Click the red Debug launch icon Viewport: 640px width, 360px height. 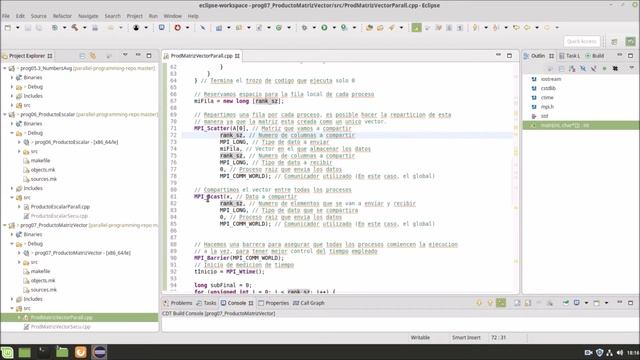click(178, 28)
